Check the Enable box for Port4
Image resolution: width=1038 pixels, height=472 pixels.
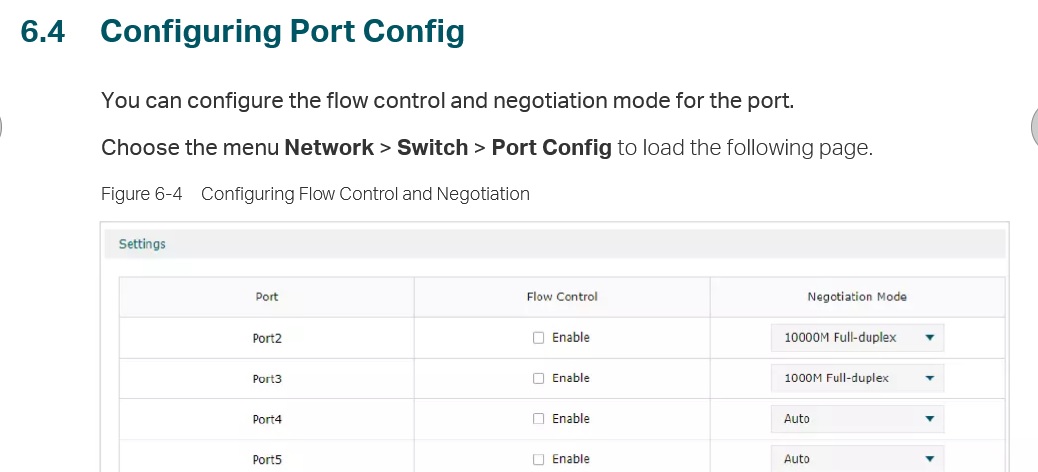tap(538, 419)
